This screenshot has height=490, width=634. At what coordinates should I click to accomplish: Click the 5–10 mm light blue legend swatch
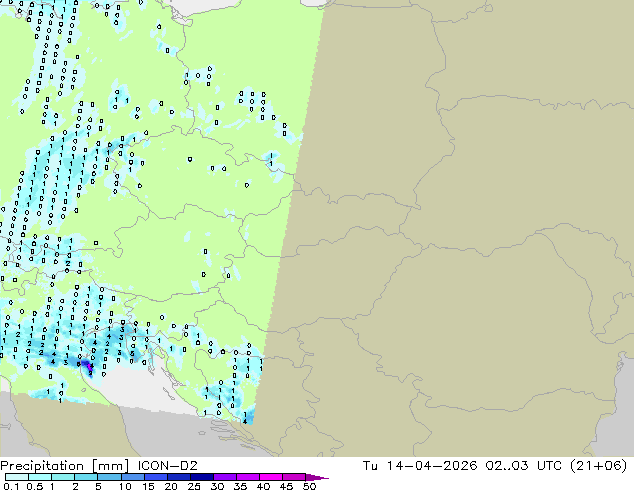point(109,477)
